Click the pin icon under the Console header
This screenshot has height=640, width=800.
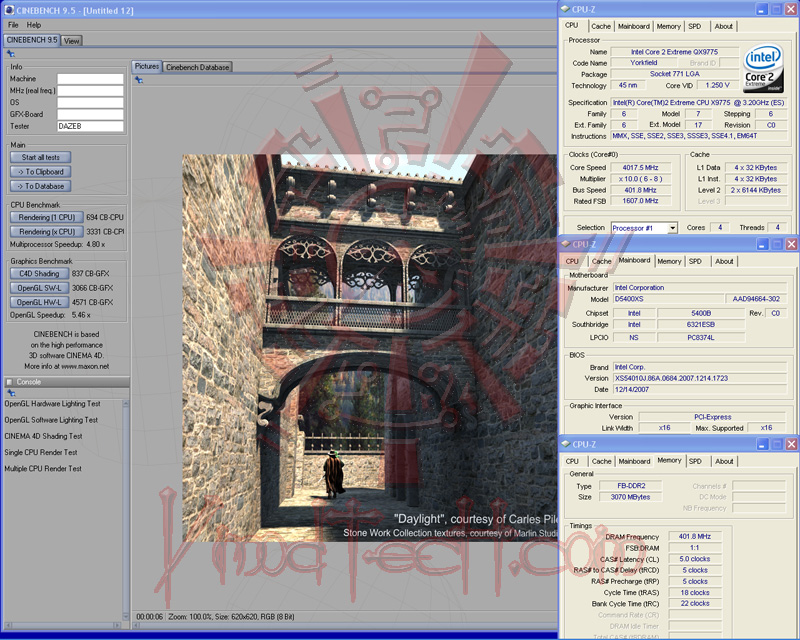(11, 393)
